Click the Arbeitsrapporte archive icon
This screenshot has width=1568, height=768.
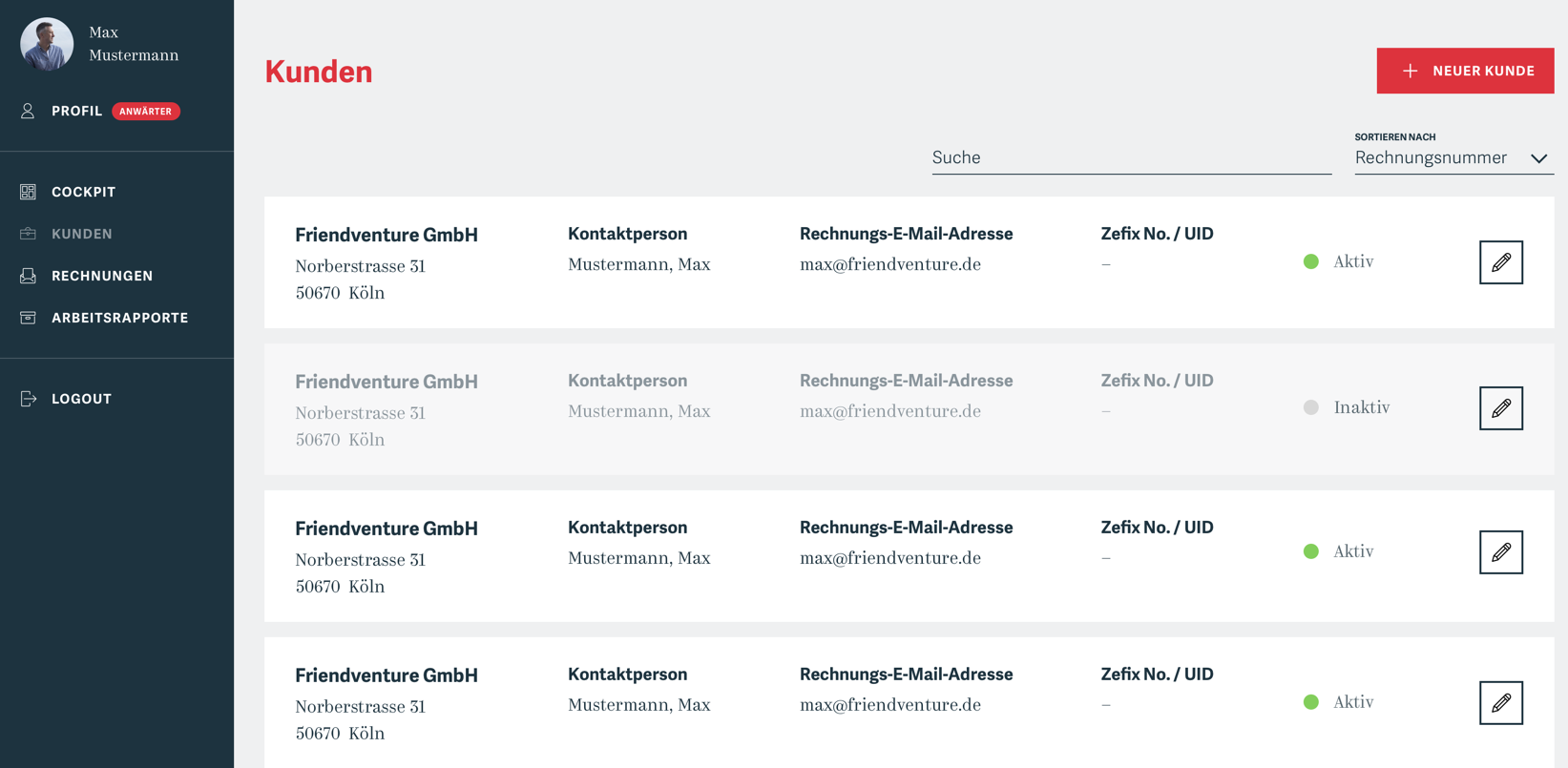point(28,318)
